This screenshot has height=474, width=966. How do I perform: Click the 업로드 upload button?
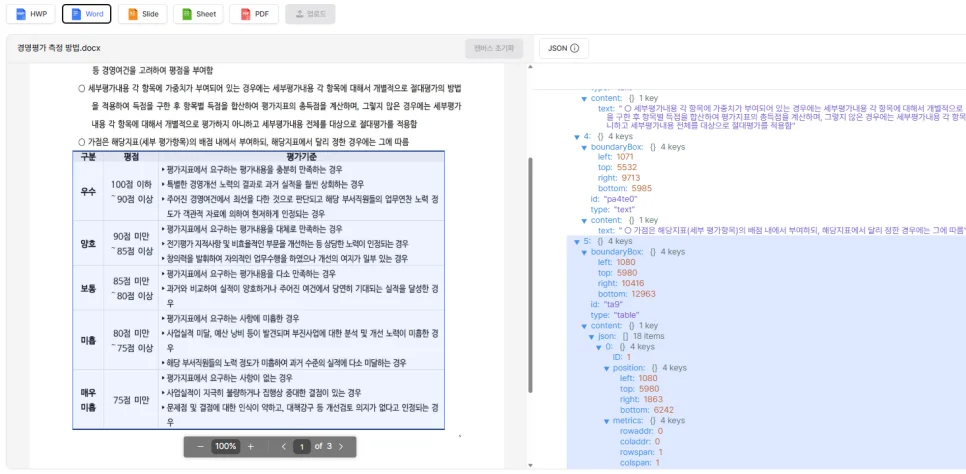coord(310,14)
